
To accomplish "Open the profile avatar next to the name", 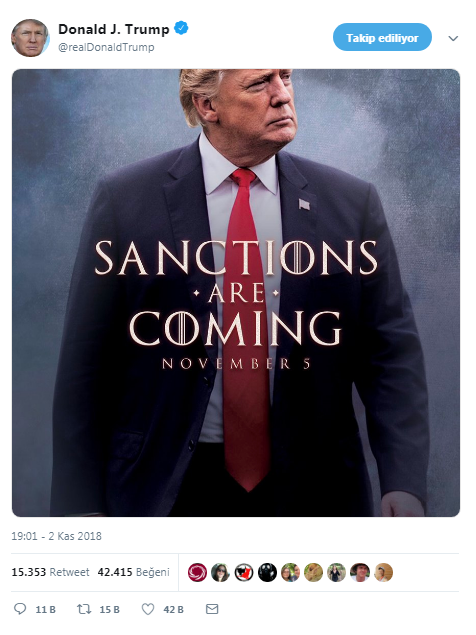I will point(30,38).
